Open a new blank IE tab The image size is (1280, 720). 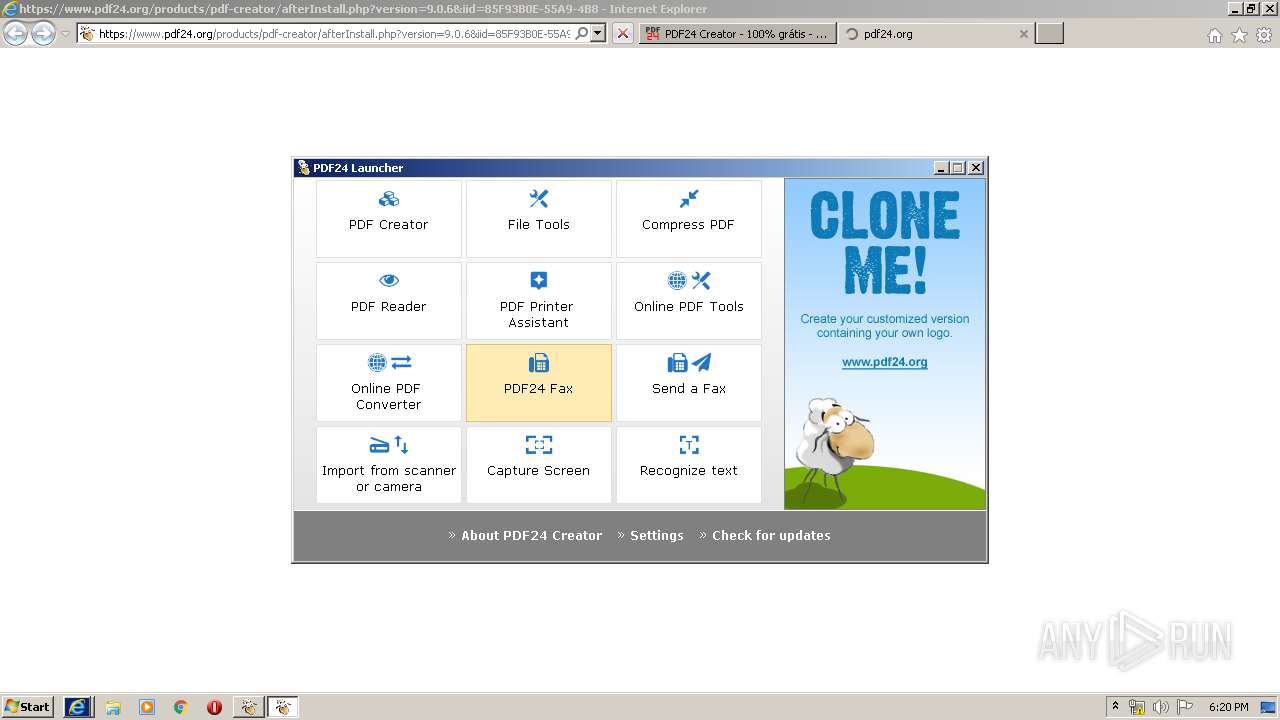click(x=1049, y=34)
